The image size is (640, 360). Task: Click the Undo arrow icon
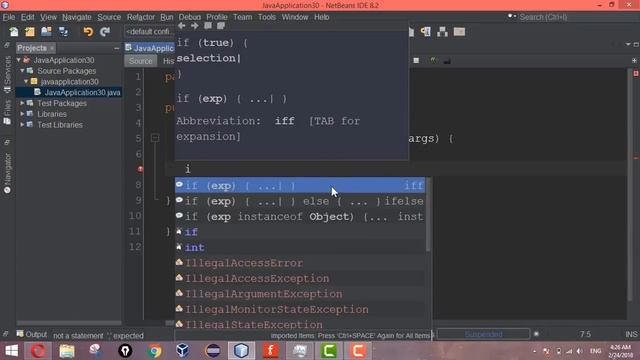[88, 32]
